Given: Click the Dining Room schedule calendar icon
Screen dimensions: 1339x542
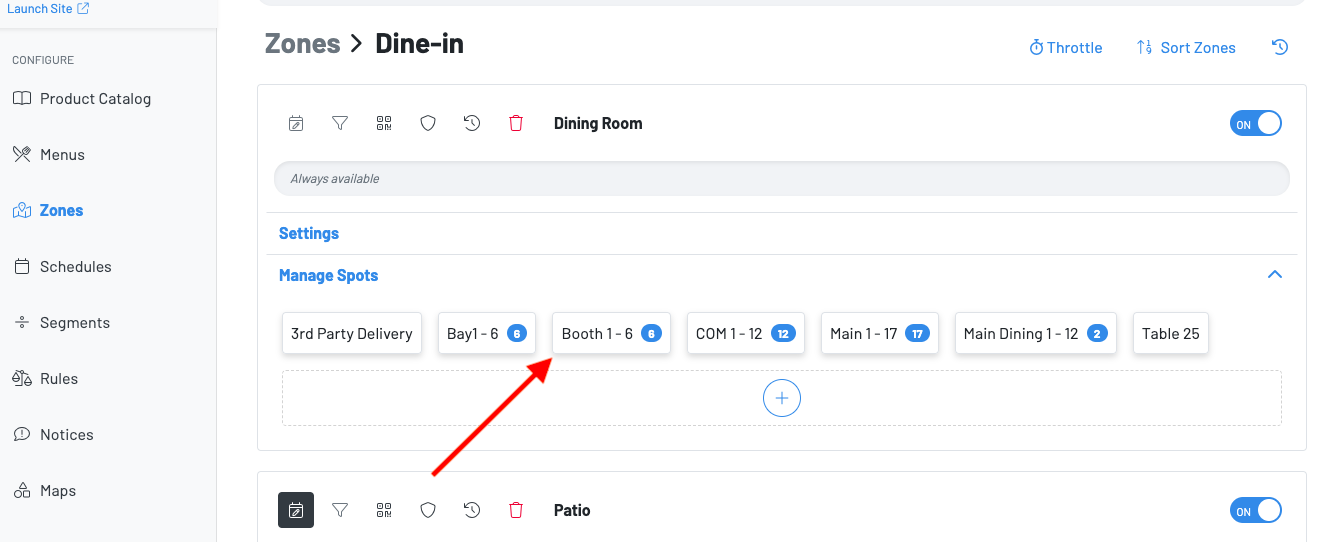Looking at the screenshot, I should 296,124.
